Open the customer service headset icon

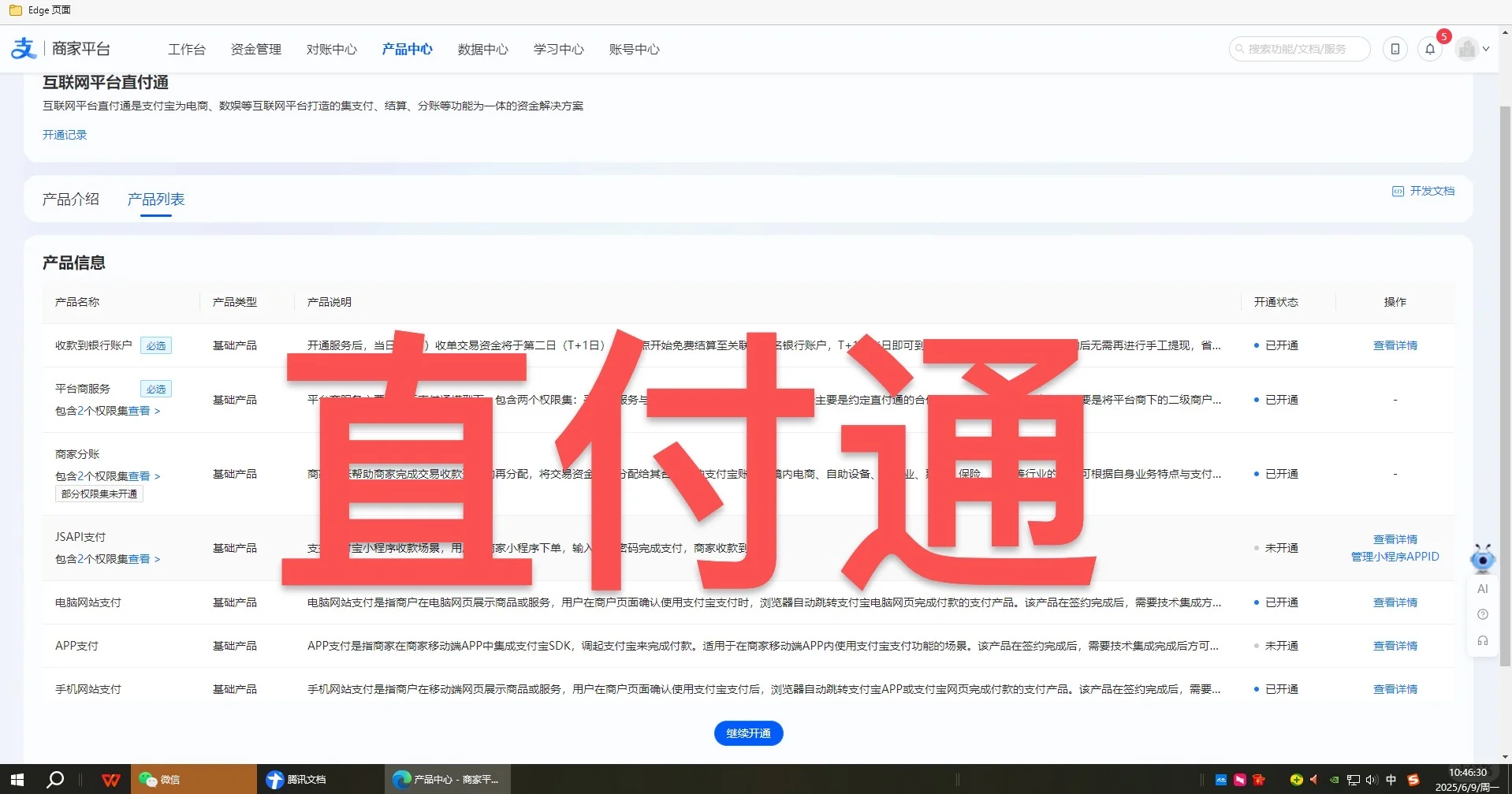coord(1482,641)
